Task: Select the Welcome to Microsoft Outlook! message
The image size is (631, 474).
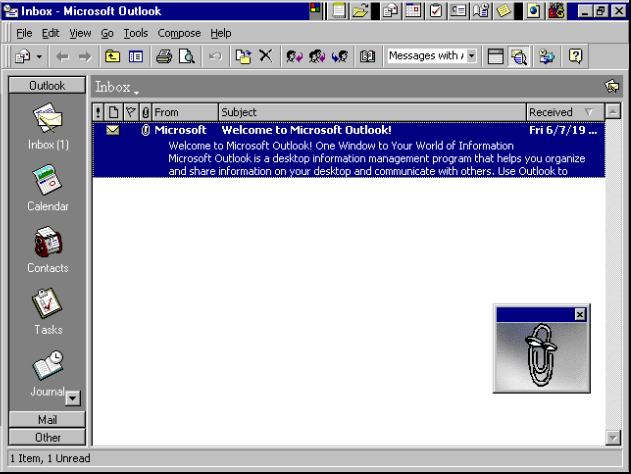Action: point(348,150)
